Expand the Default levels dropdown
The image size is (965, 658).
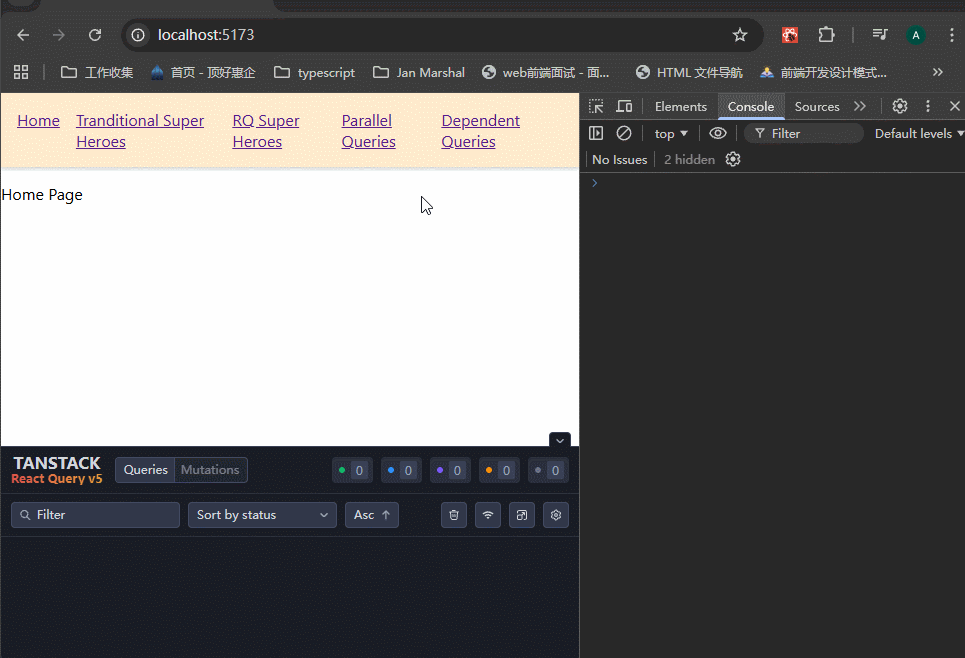(919, 133)
